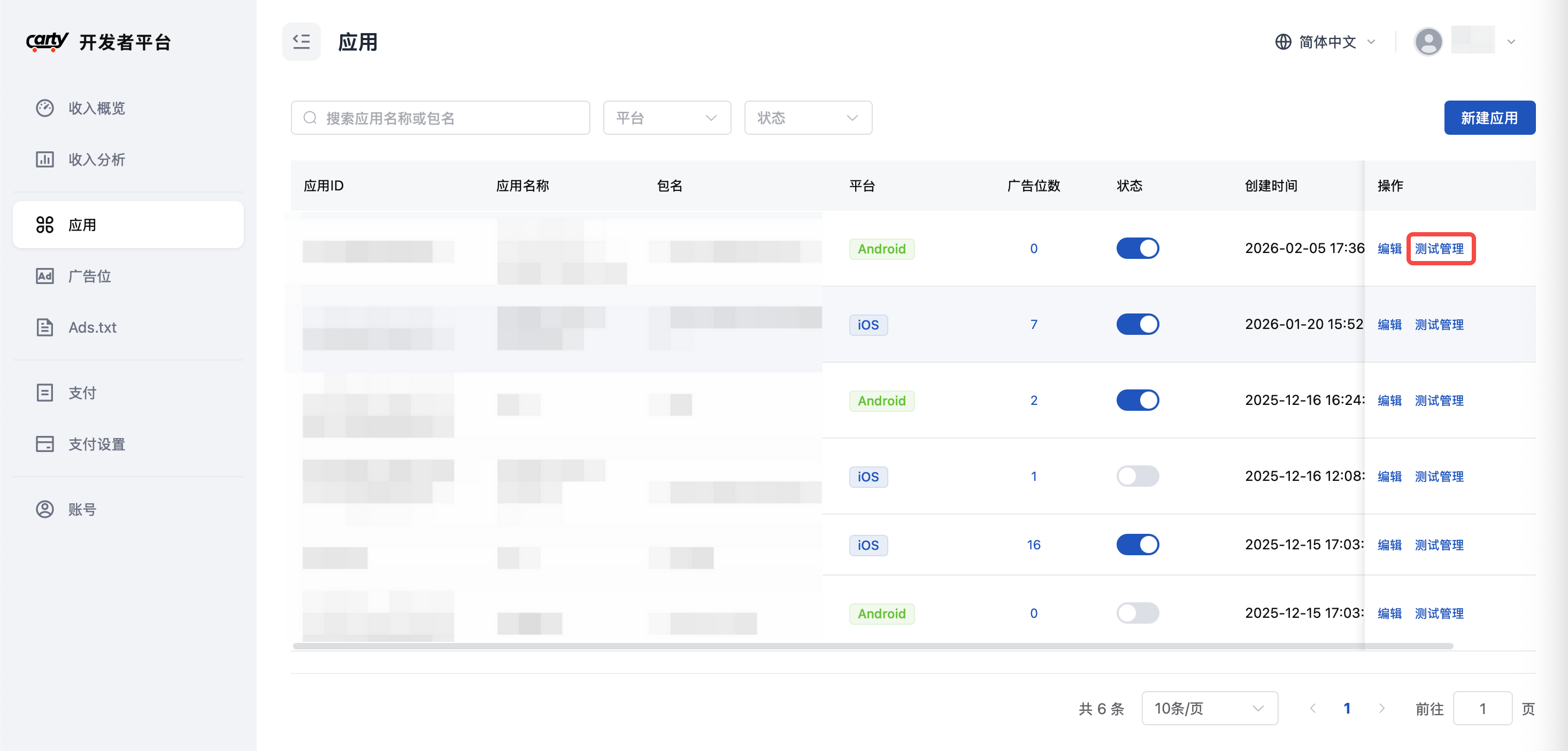This screenshot has height=751, width=1568.
Task: Turn off the iOS app with 16 ad slots
Action: (1137, 544)
